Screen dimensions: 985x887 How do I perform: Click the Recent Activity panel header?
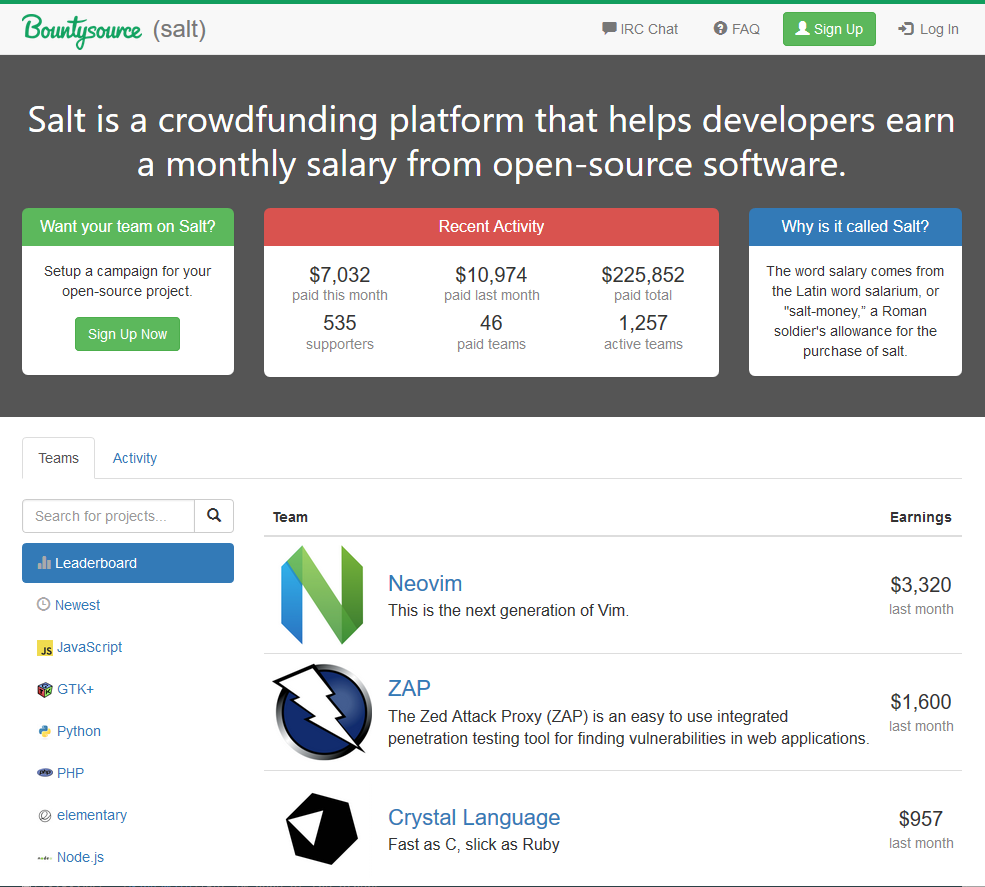coord(491,227)
